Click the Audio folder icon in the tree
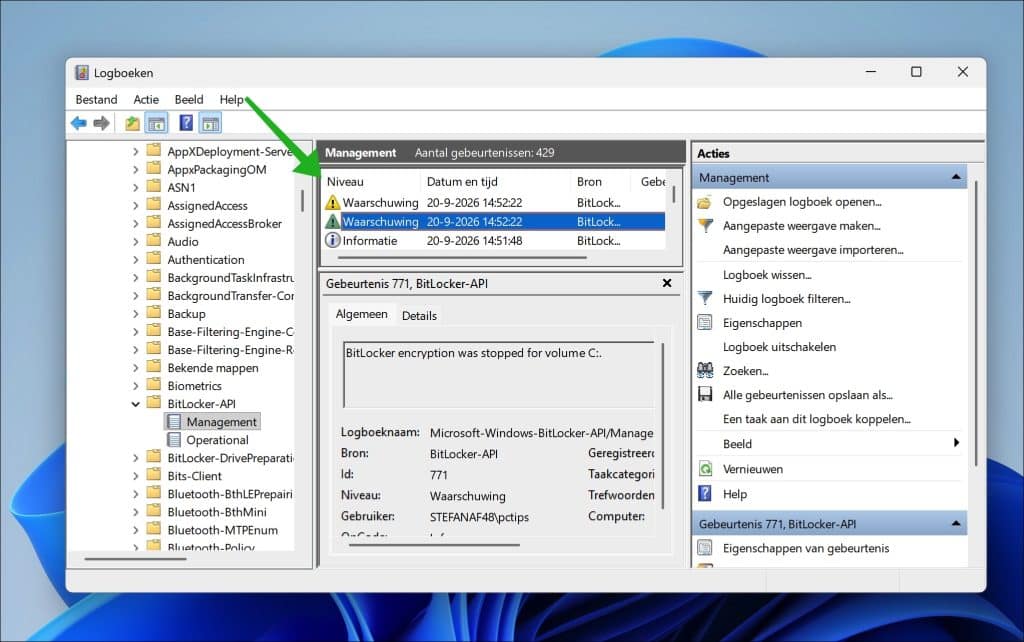This screenshot has width=1024, height=642. pyautogui.click(x=154, y=241)
